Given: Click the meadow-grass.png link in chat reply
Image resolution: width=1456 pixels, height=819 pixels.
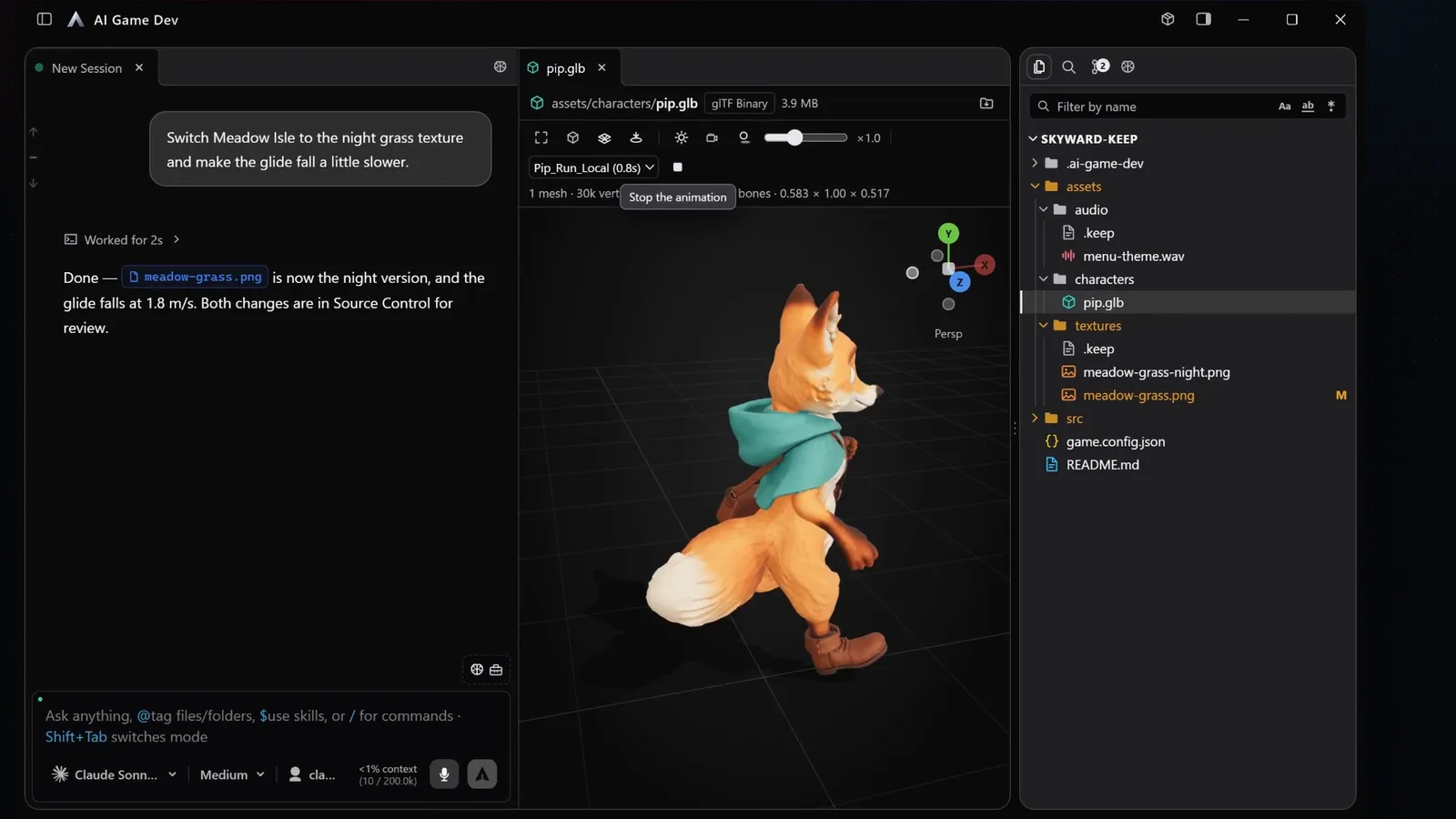Looking at the screenshot, I should (x=195, y=277).
